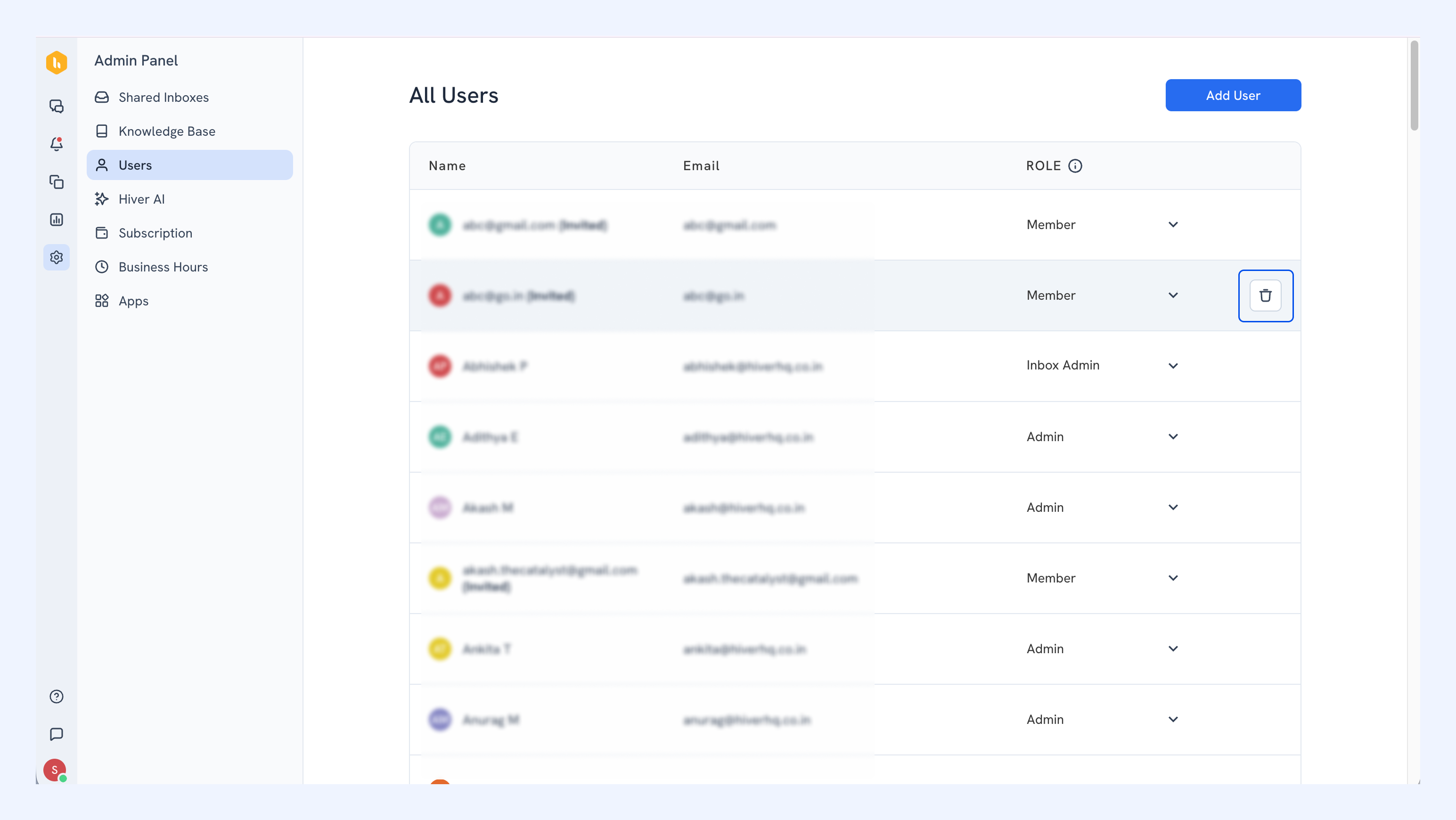Image resolution: width=1456 pixels, height=820 pixels.
Task: Open the user profile avatar S
Action: coord(55,770)
